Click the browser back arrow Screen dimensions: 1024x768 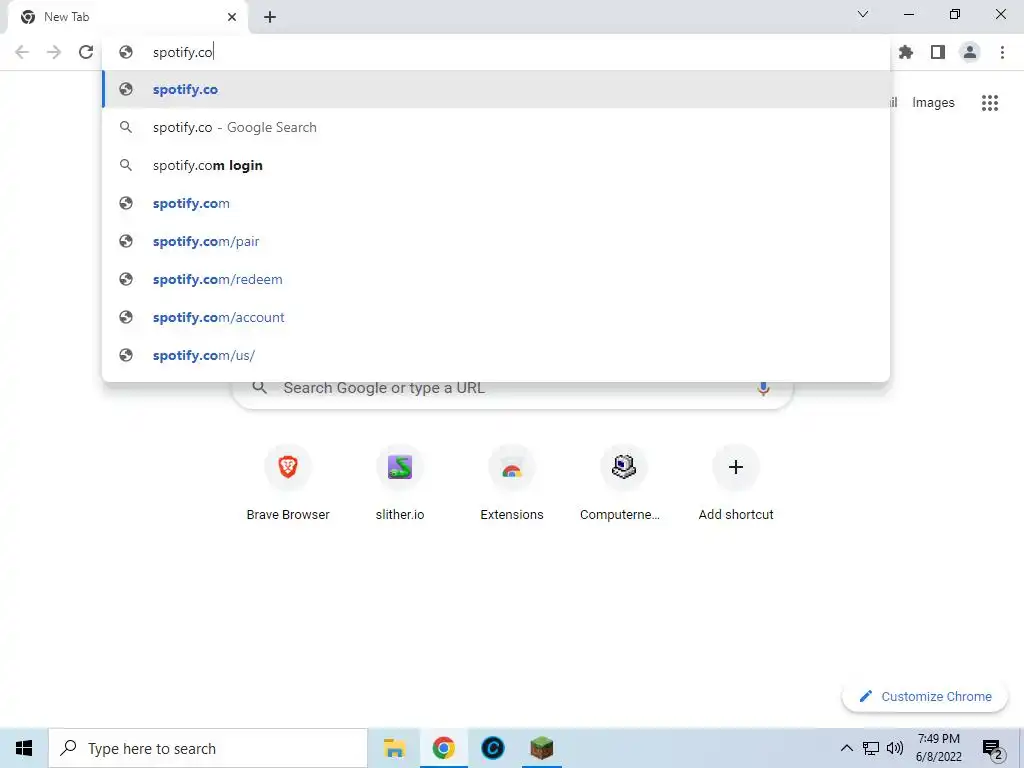(22, 52)
